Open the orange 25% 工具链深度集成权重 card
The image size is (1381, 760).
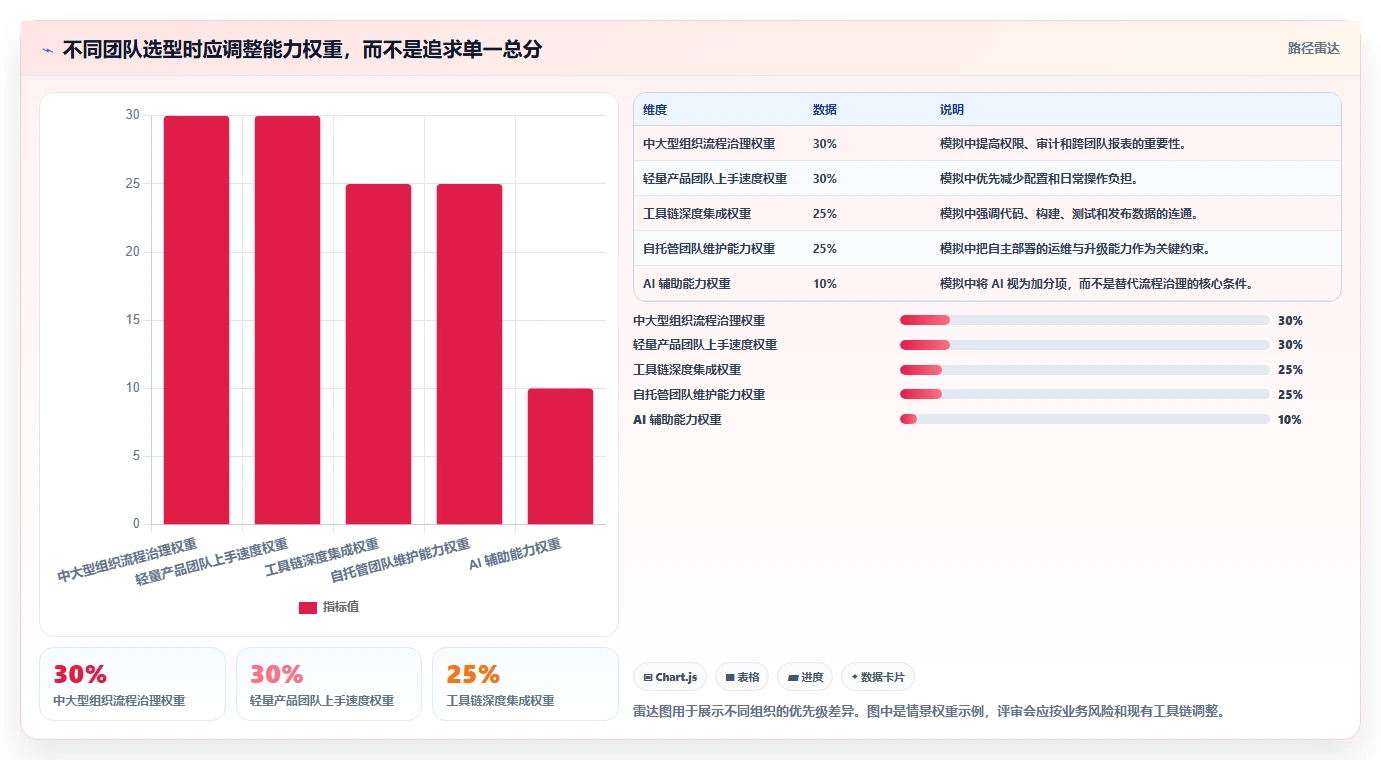coord(525,684)
